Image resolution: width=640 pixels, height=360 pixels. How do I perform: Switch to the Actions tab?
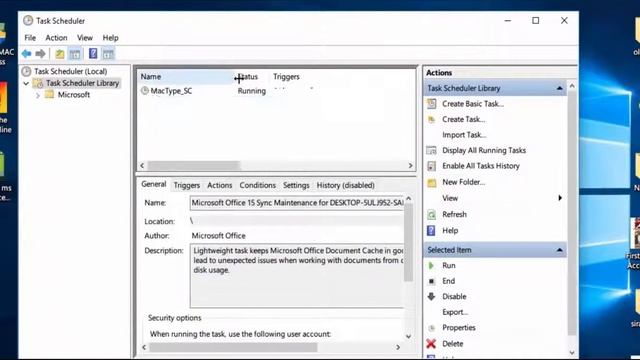[220, 185]
